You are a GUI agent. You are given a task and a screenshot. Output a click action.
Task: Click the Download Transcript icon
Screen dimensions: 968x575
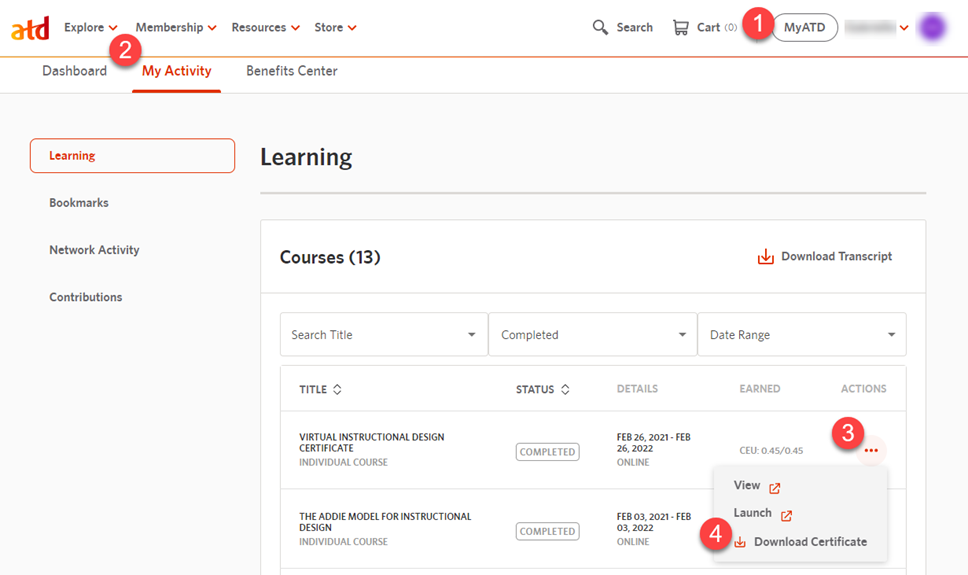766,257
